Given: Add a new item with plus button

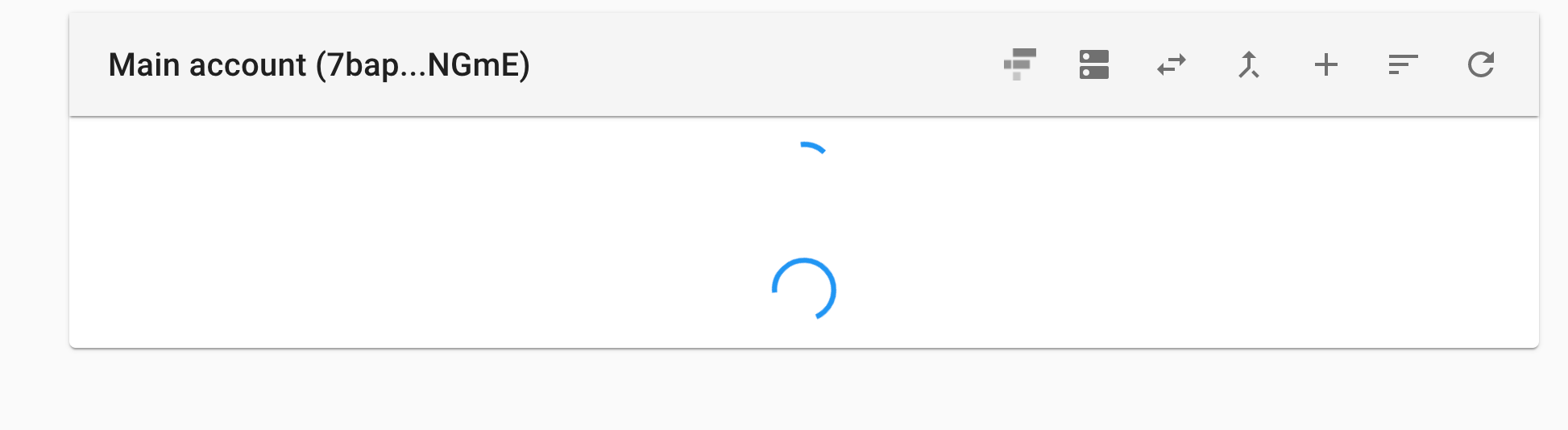Looking at the screenshot, I should 1326,64.
